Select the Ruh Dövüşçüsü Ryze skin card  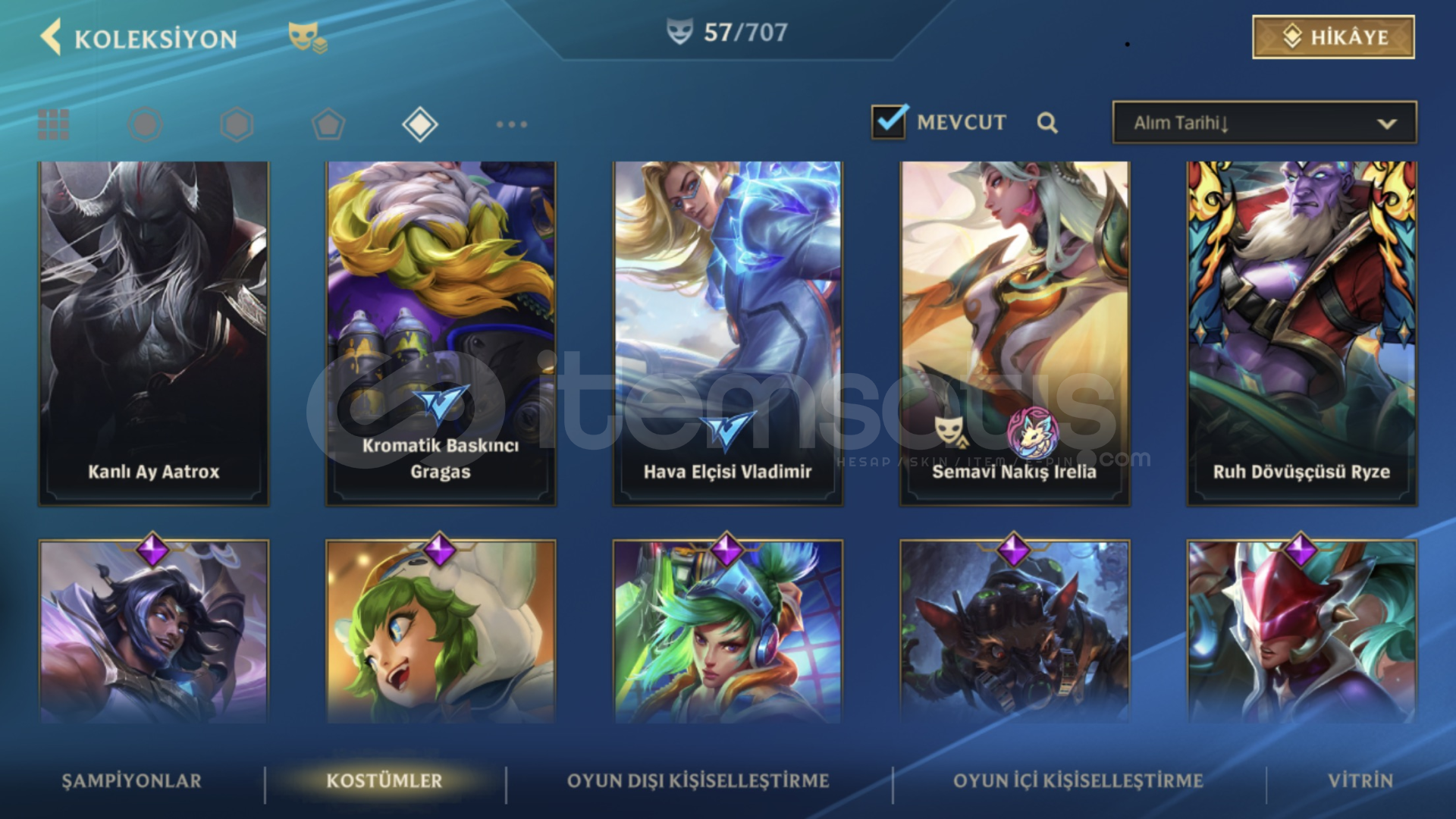pos(1301,333)
